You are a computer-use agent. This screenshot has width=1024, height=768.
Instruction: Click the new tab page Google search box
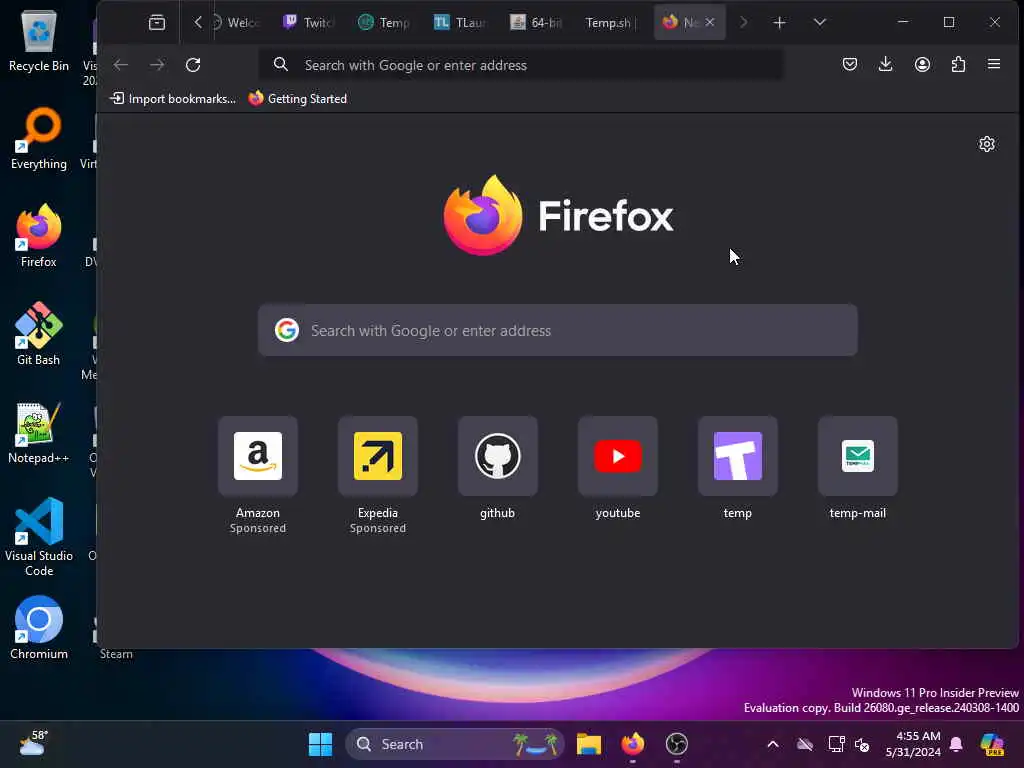[558, 330]
